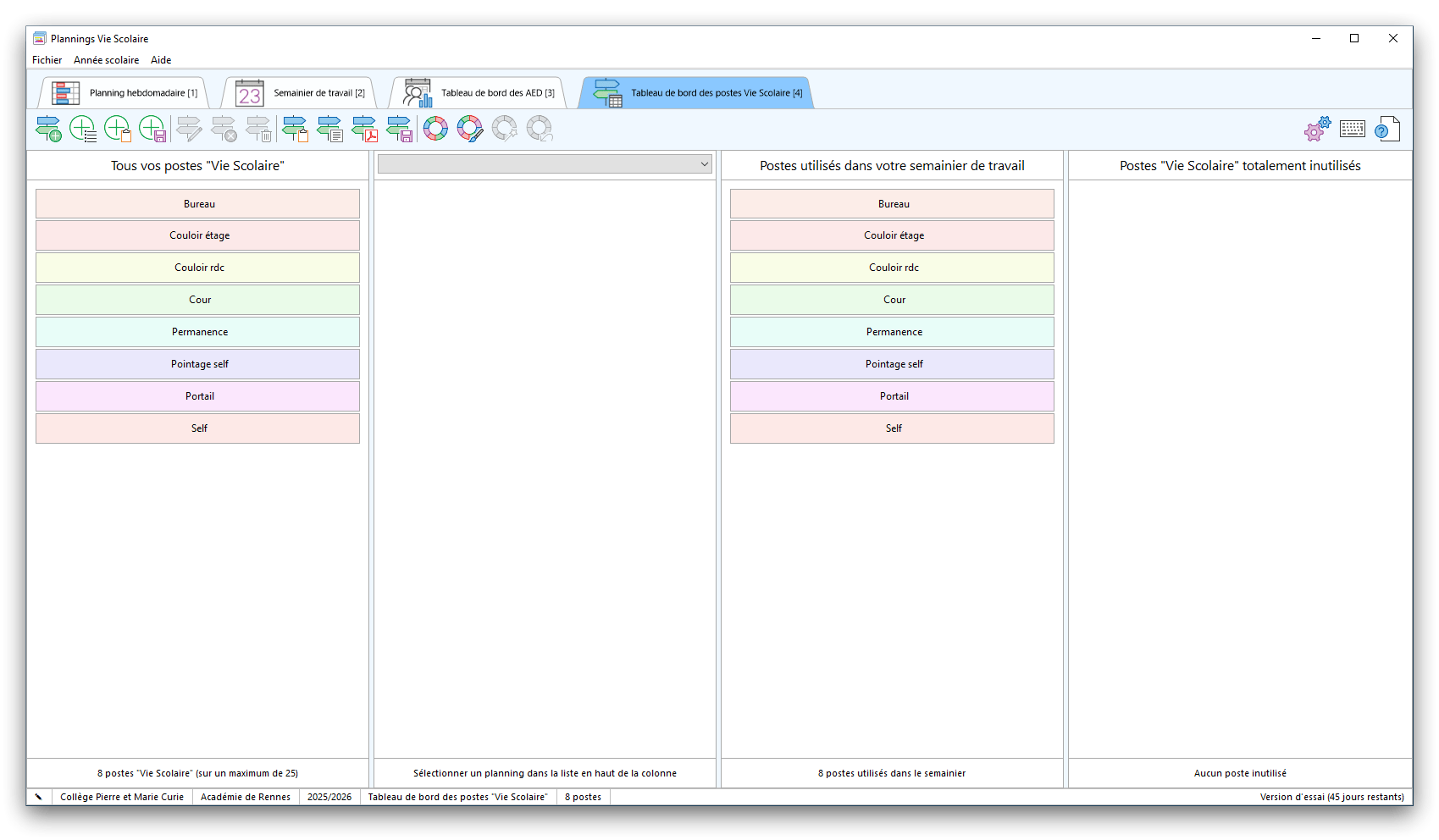
Task: Copy posts to clipboard toolbar icon
Action: (295, 129)
